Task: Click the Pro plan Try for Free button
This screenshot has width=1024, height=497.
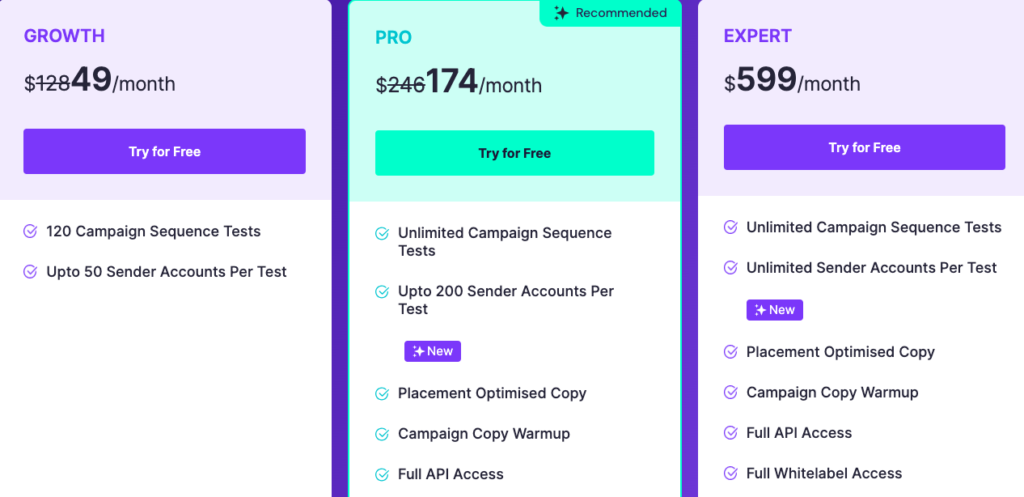Action: [x=514, y=153]
